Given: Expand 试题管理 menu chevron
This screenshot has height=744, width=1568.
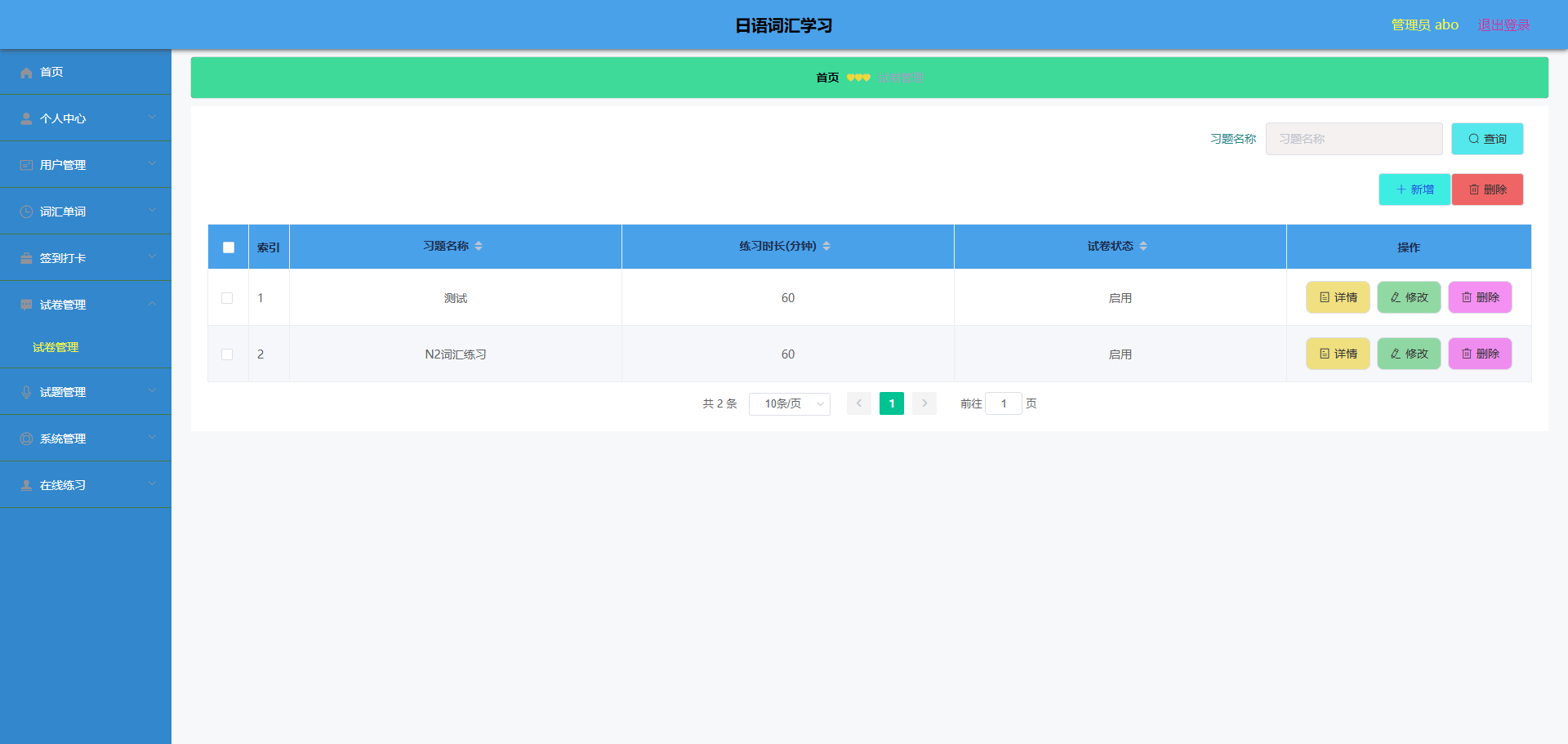Looking at the screenshot, I should tap(152, 391).
